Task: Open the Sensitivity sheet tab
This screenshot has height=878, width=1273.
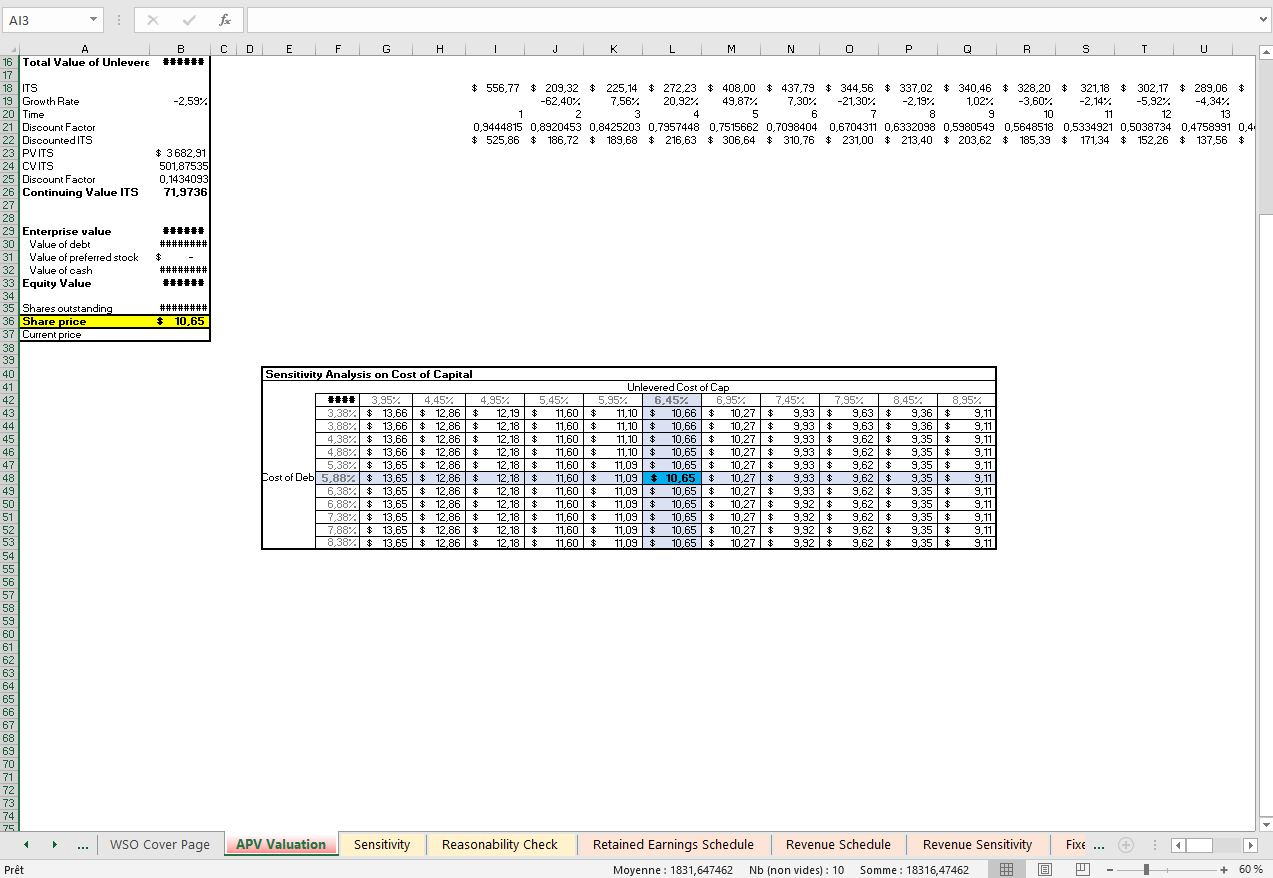Action: click(382, 845)
